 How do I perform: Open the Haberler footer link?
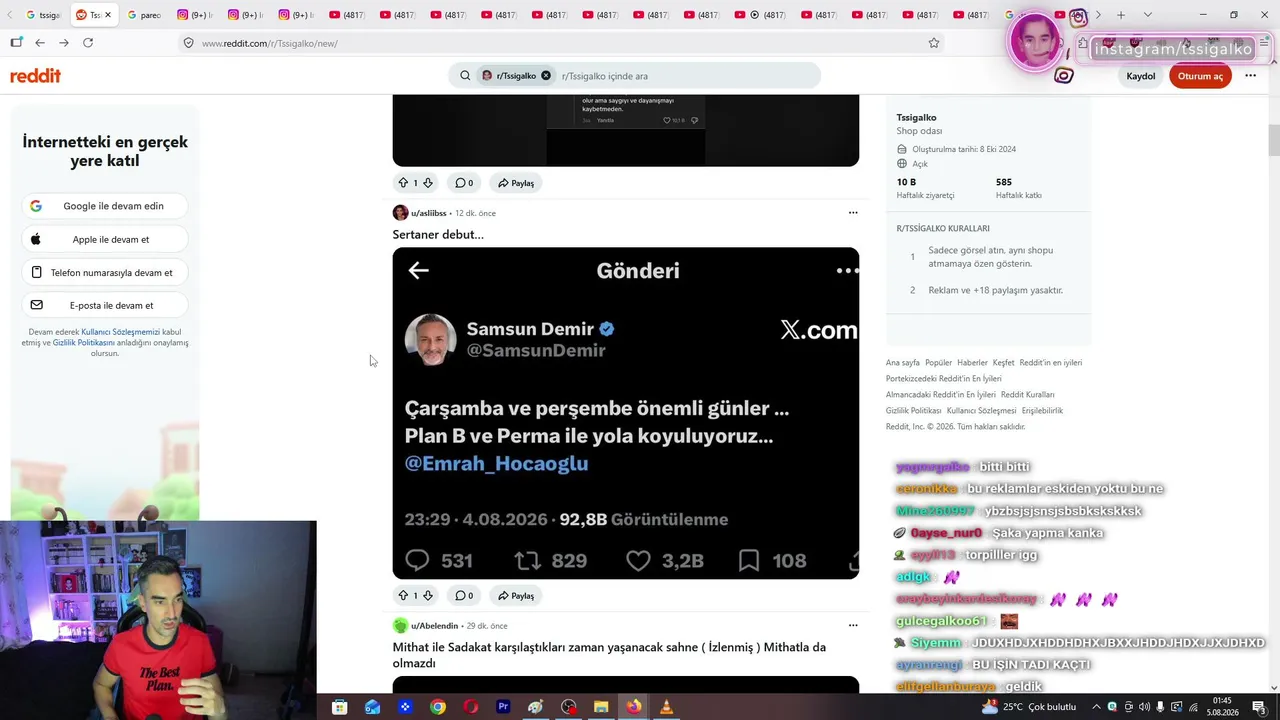coord(972,363)
